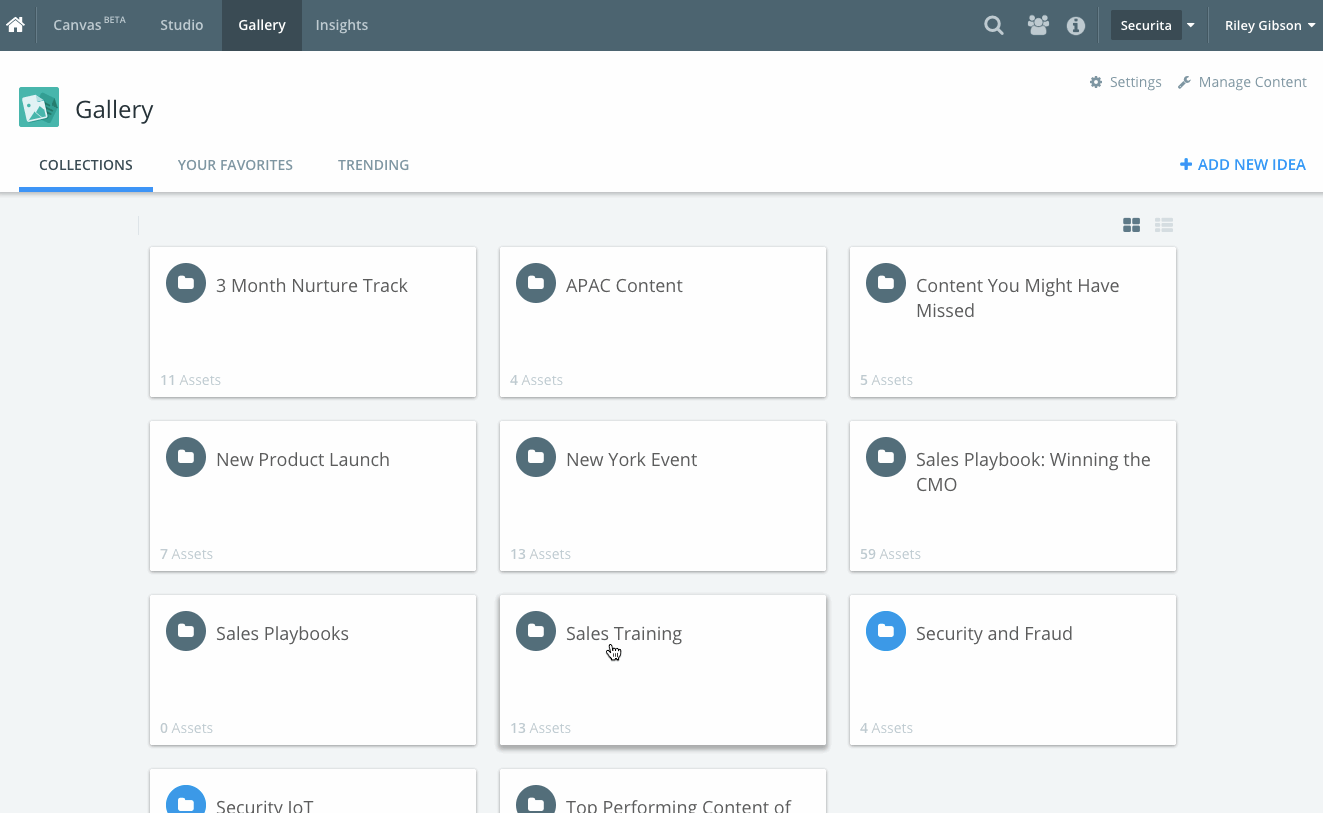Open the Riley Gibson user menu
This screenshot has height=813, width=1323.
tap(1269, 26)
